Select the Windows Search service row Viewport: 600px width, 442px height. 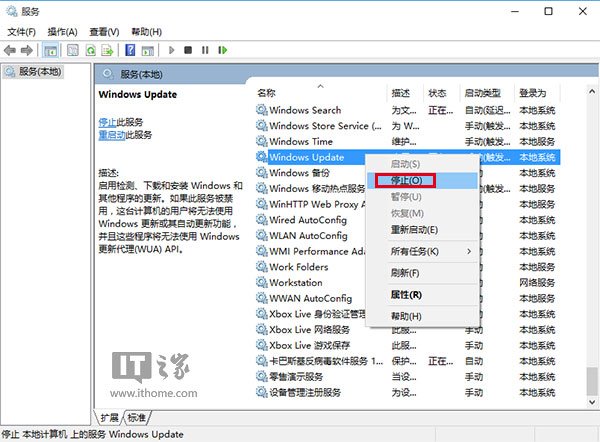(305, 110)
